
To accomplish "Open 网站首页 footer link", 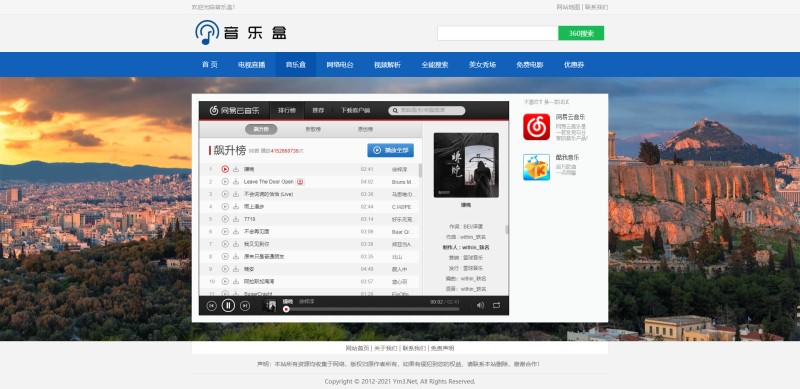I will click(x=357, y=348).
